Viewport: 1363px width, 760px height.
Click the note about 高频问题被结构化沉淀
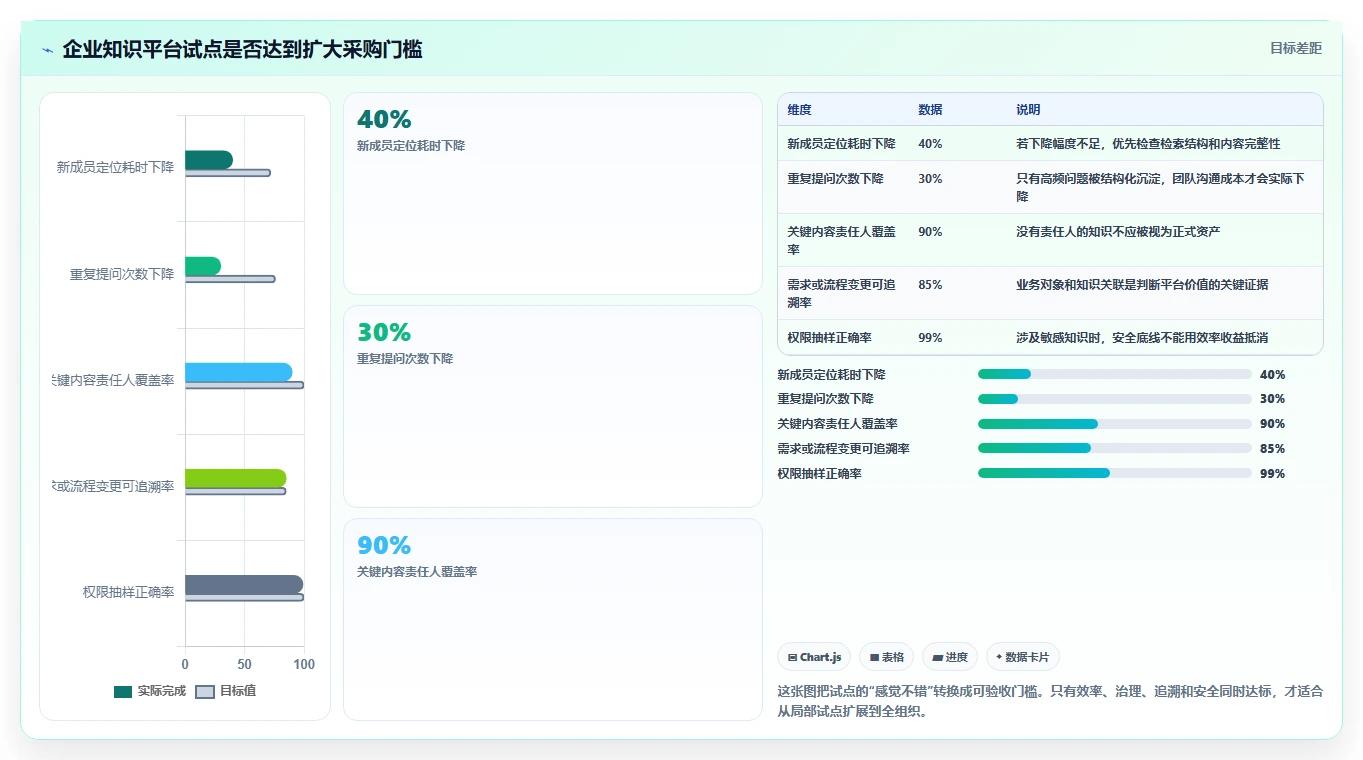coord(1160,188)
